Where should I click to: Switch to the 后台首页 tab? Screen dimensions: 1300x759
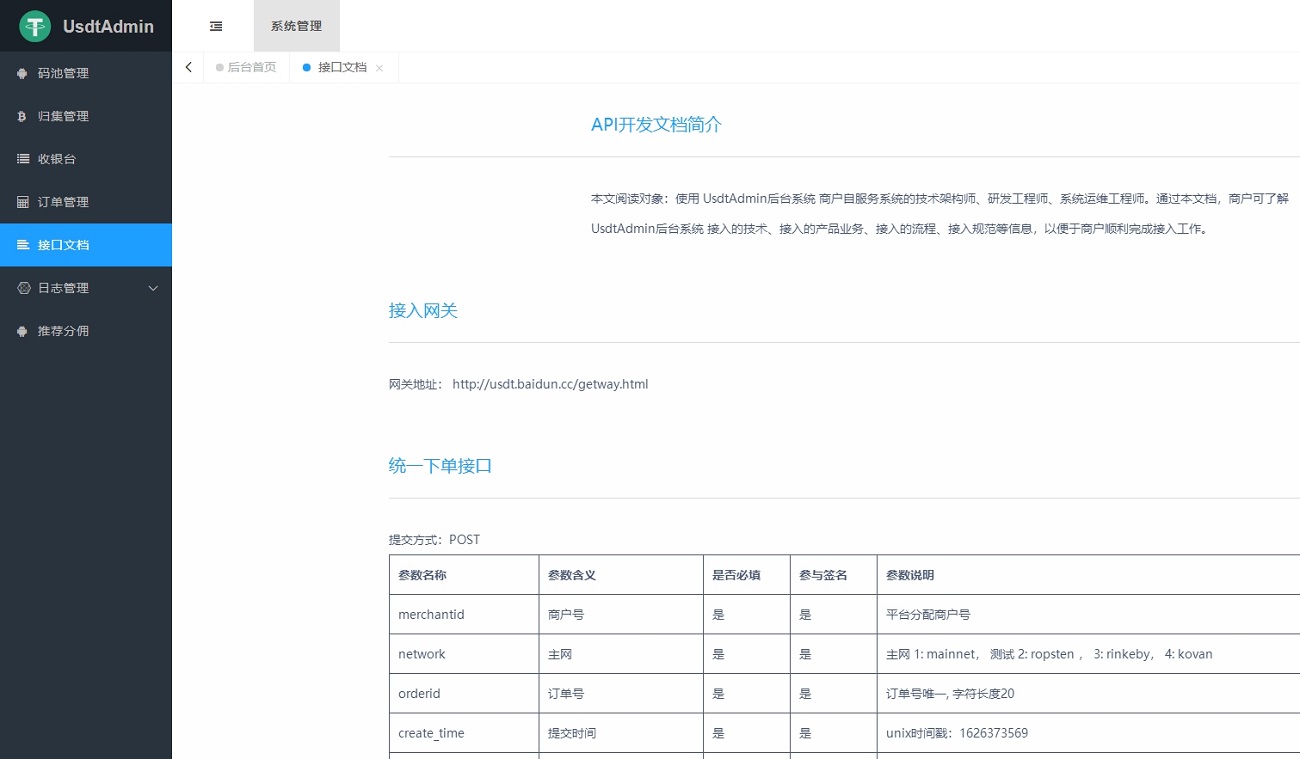pyautogui.click(x=252, y=67)
